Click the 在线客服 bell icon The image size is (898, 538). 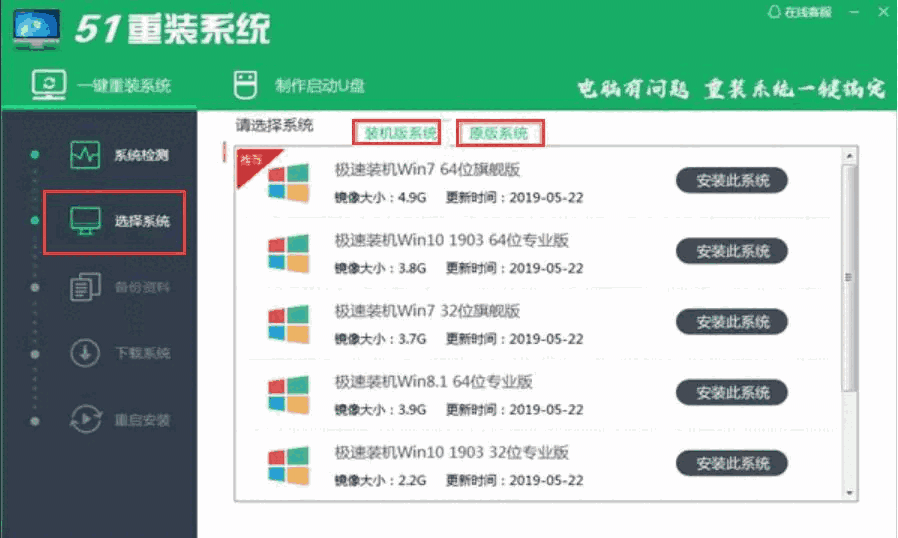click(x=774, y=12)
